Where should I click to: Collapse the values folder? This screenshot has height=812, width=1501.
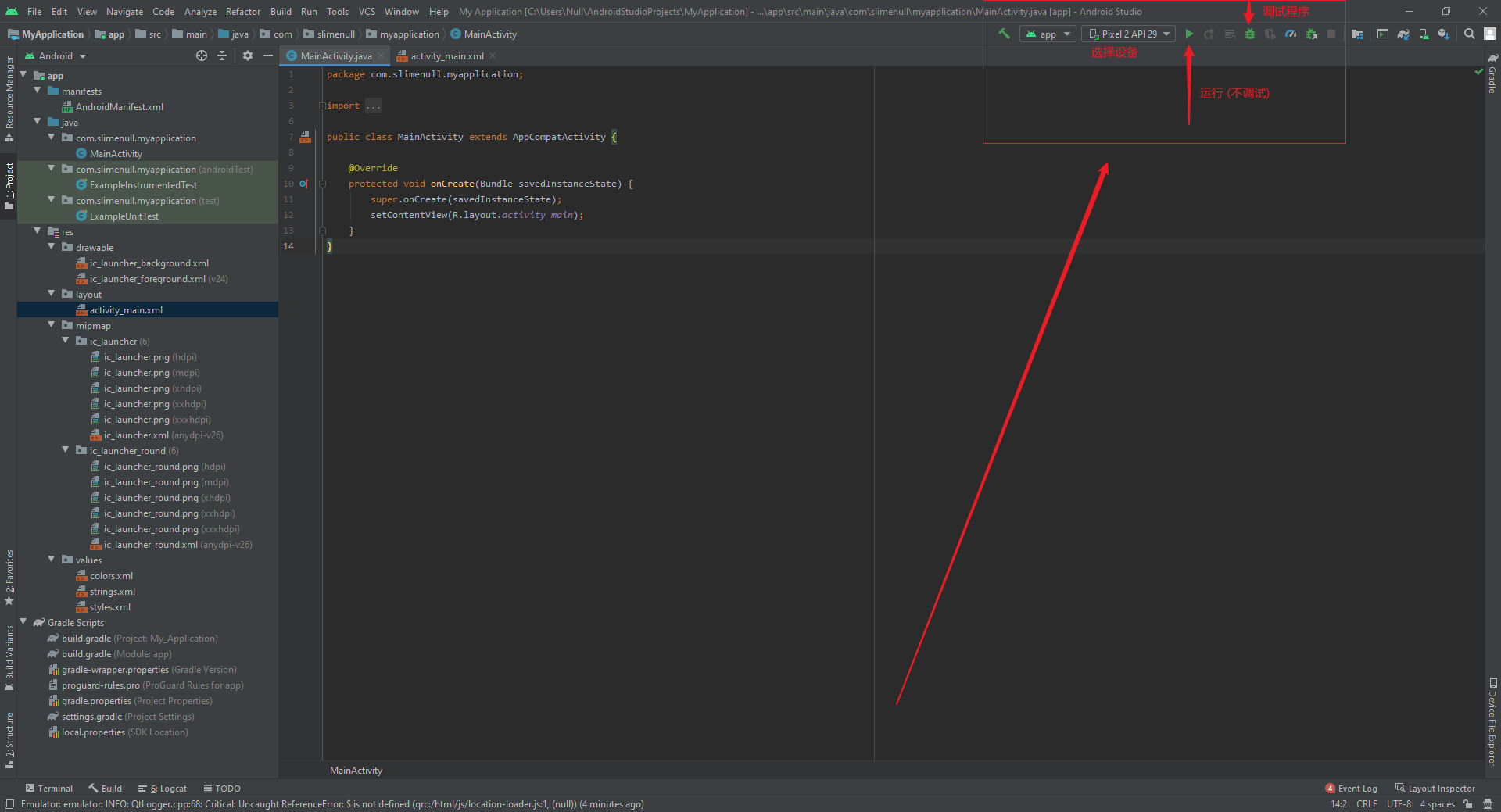tap(52, 560)
